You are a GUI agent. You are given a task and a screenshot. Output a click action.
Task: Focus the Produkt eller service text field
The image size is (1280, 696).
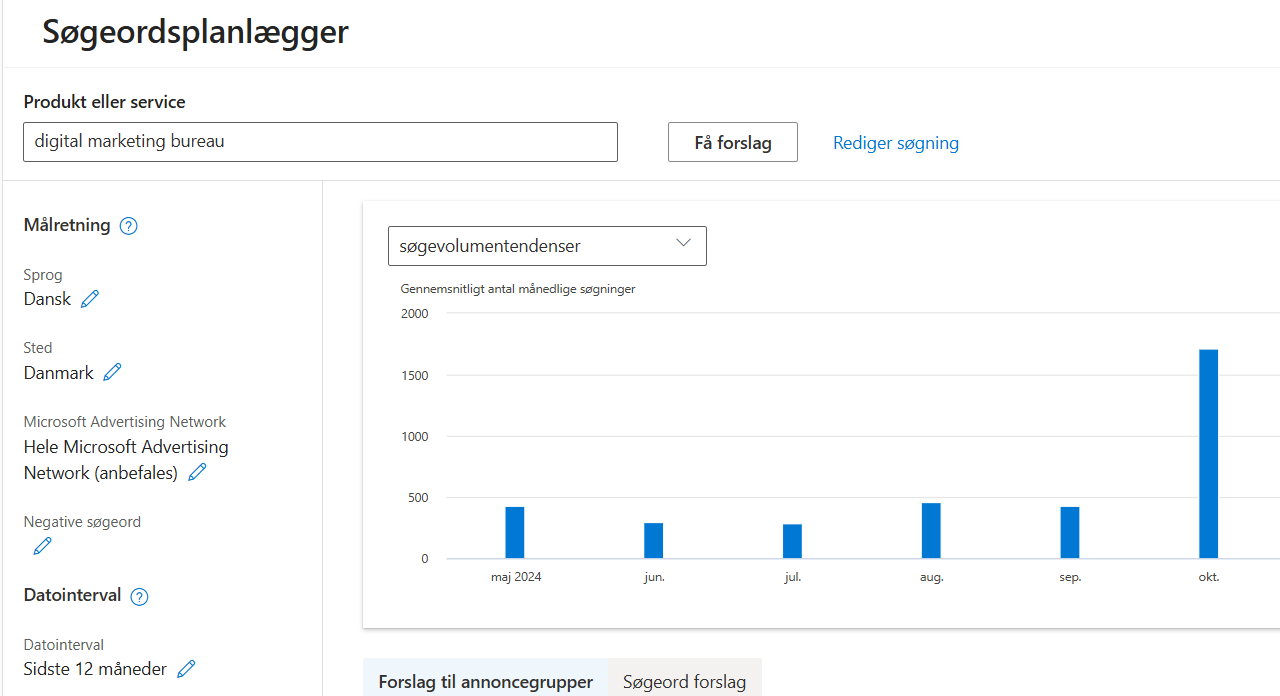coord(320,142)
